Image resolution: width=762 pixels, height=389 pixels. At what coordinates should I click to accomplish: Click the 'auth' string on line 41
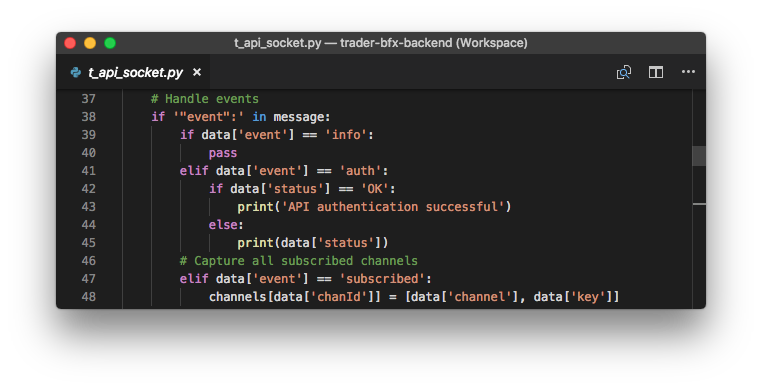tap(360, 171)
